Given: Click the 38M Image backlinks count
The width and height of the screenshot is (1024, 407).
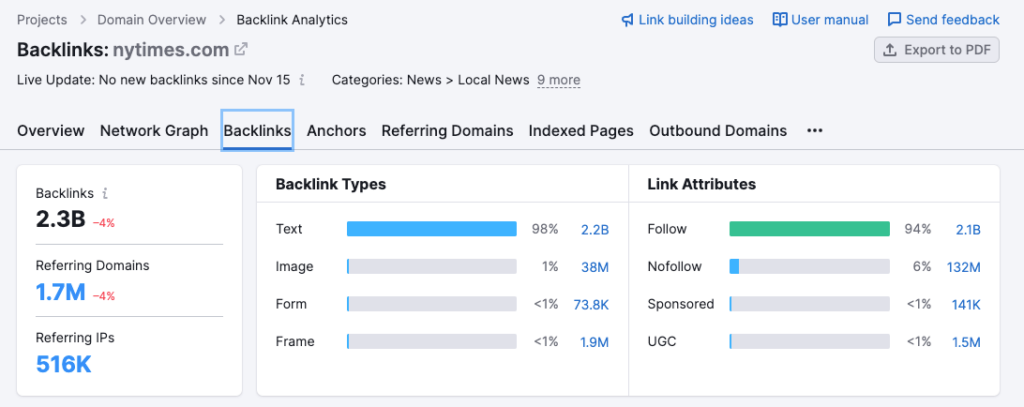Looking at the screenshot, I should click(595, 267).
